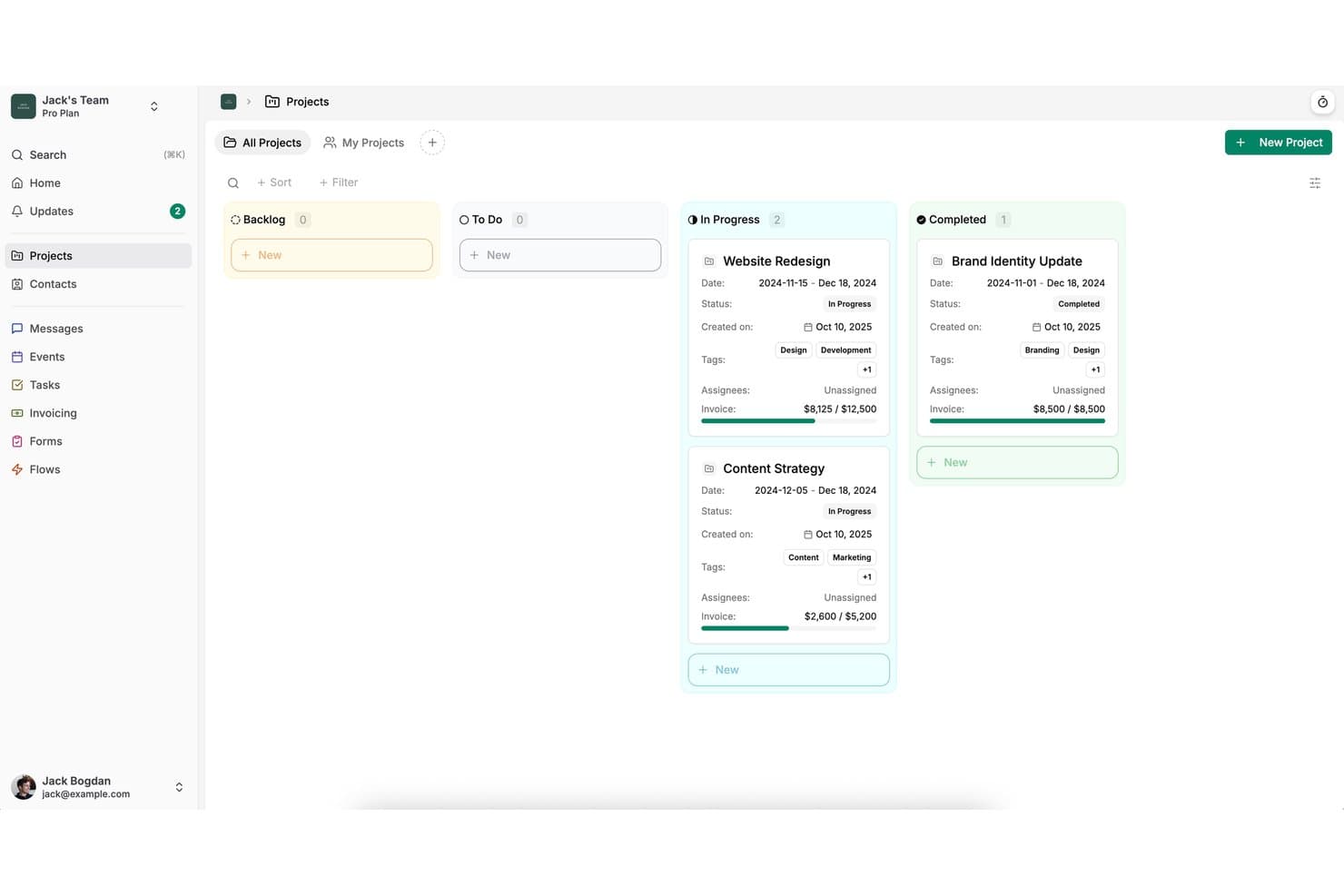Open view settings sliders icon
1344x896 pixels.
coord(1315,182)
